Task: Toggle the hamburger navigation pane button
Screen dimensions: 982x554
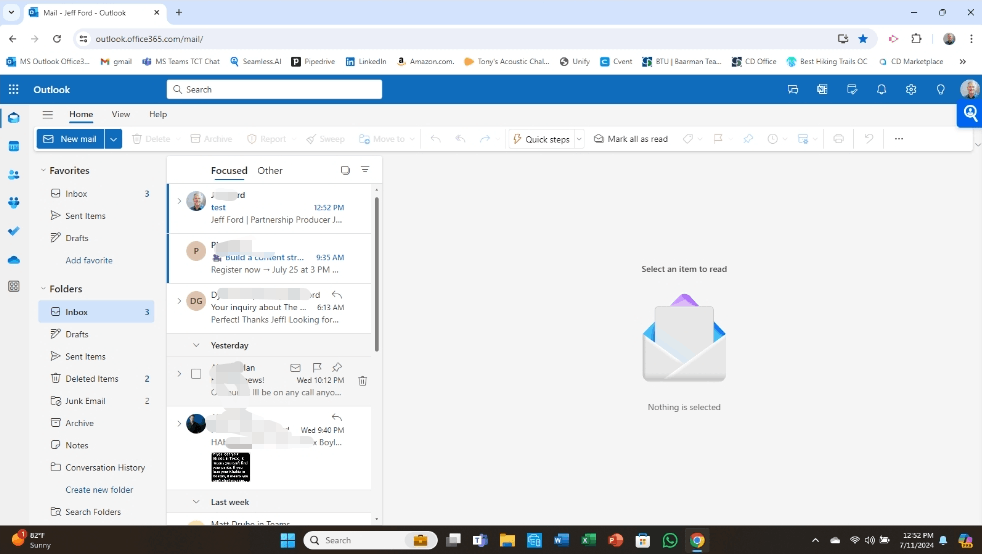Action: [x=48, y=114]
